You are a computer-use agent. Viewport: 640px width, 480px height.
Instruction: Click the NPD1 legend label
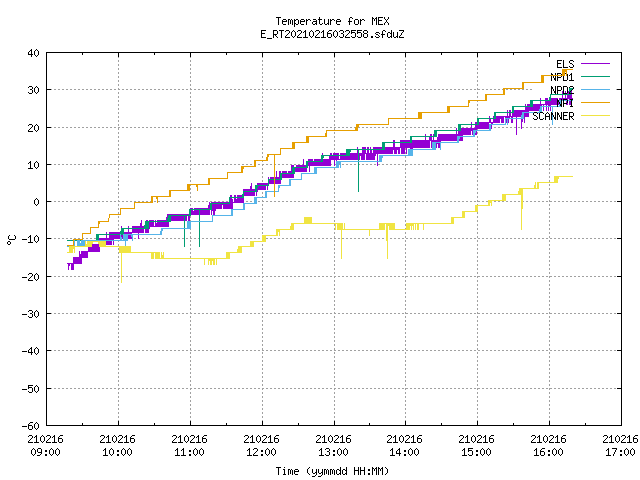coord(562,77)
